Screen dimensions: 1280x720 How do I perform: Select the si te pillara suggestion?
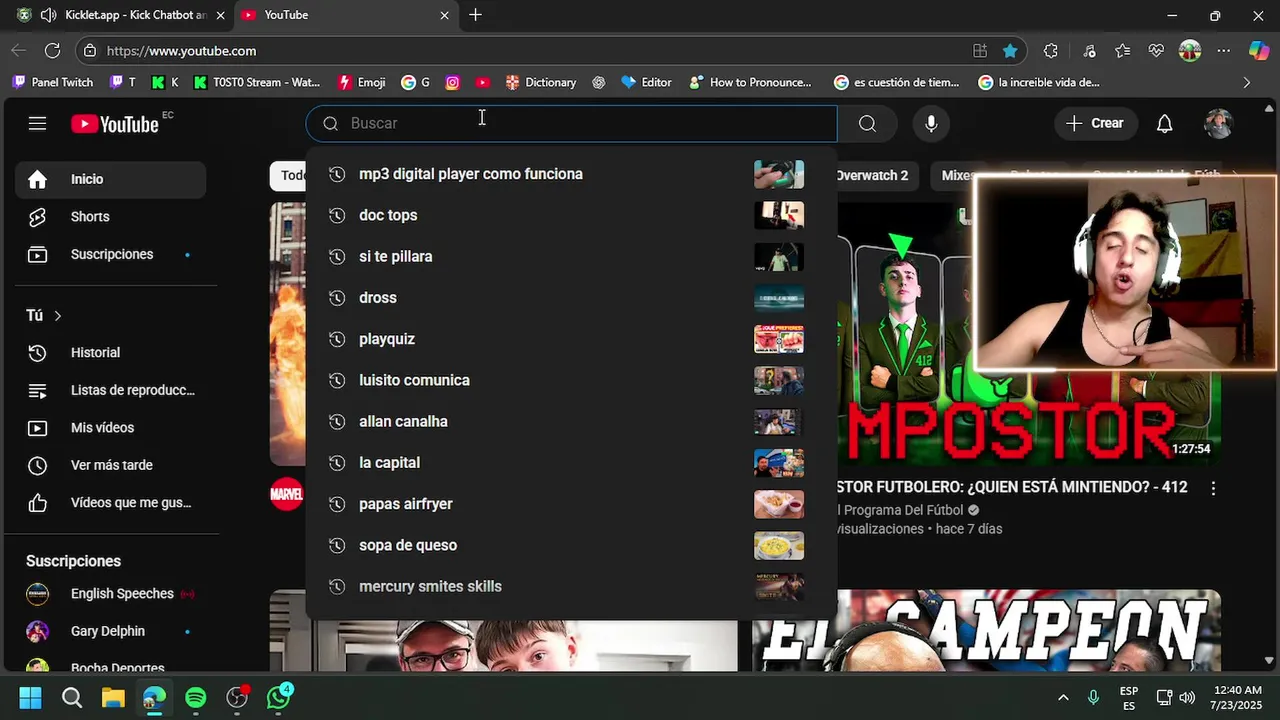(x=571, y=256)
